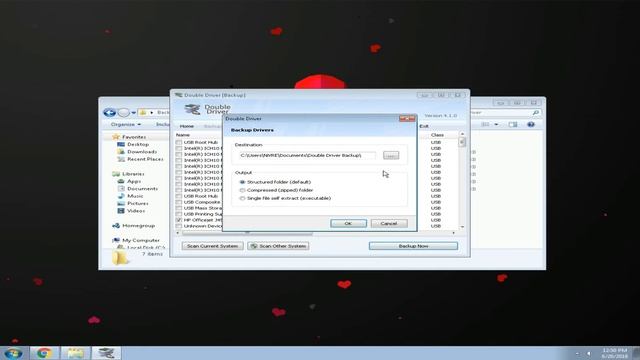Click the driver list scroll-down arrow
The image size is (640, 360).
pos(462,227)
